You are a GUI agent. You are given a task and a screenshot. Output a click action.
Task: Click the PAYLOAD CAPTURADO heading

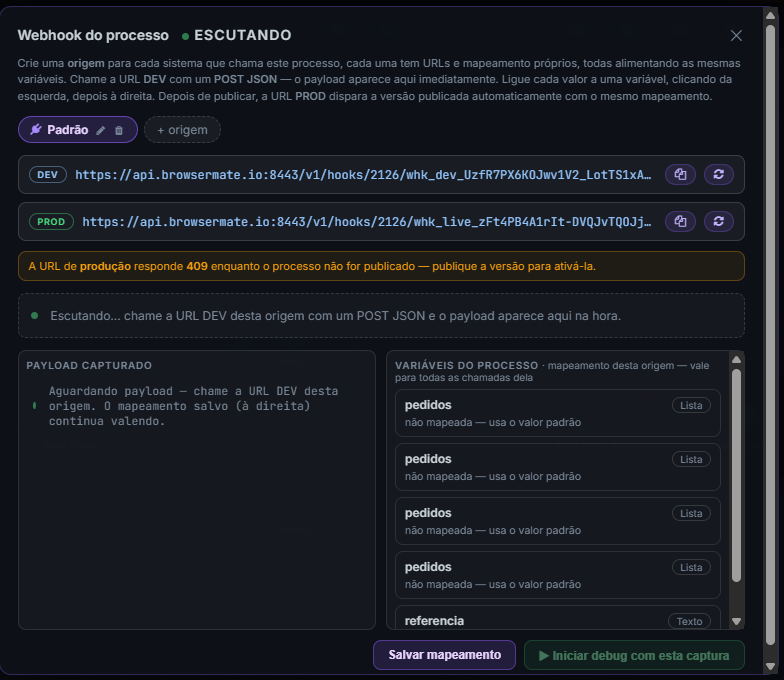89,366
